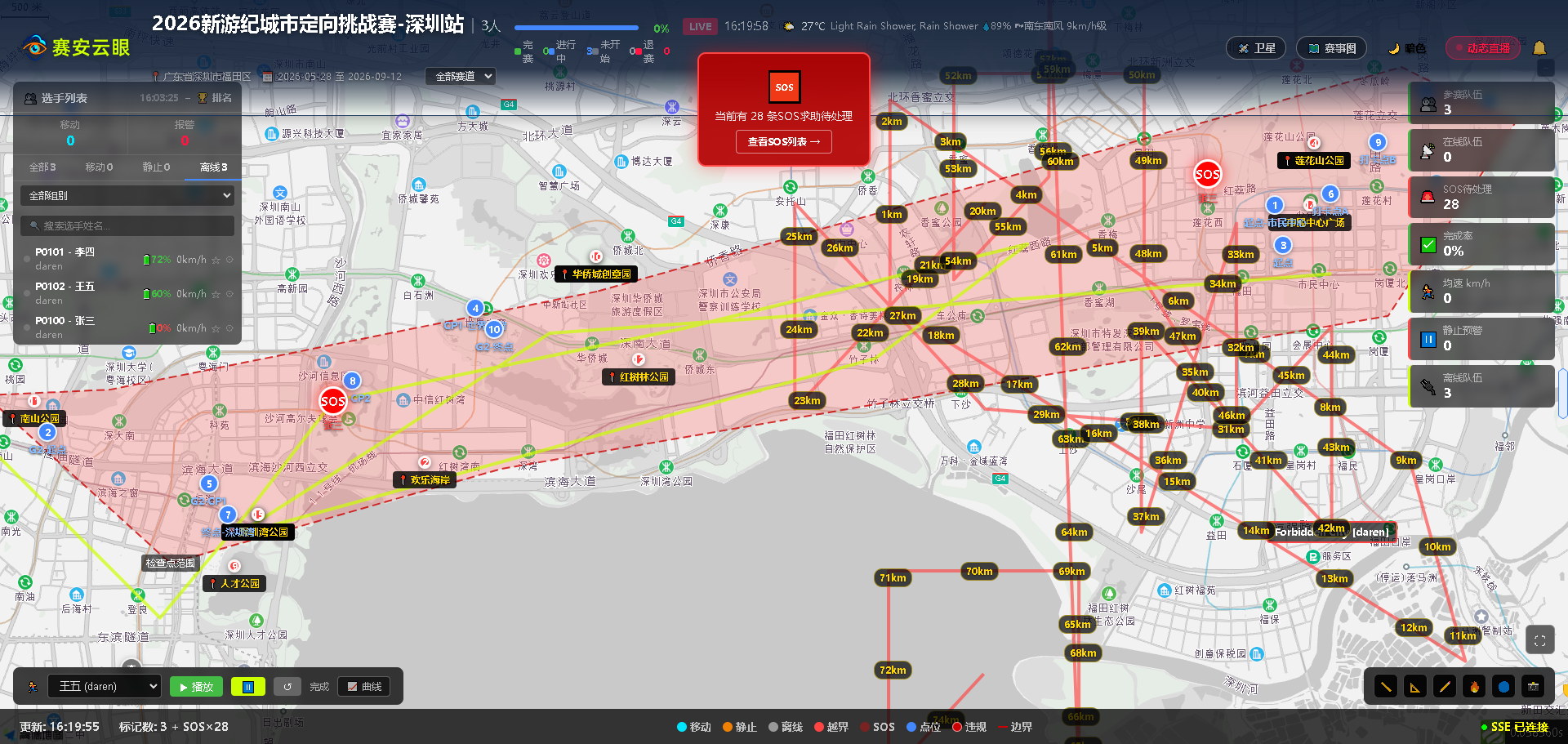
Task: Click the 人才公园 map label
Action: (x=234, y=584)
